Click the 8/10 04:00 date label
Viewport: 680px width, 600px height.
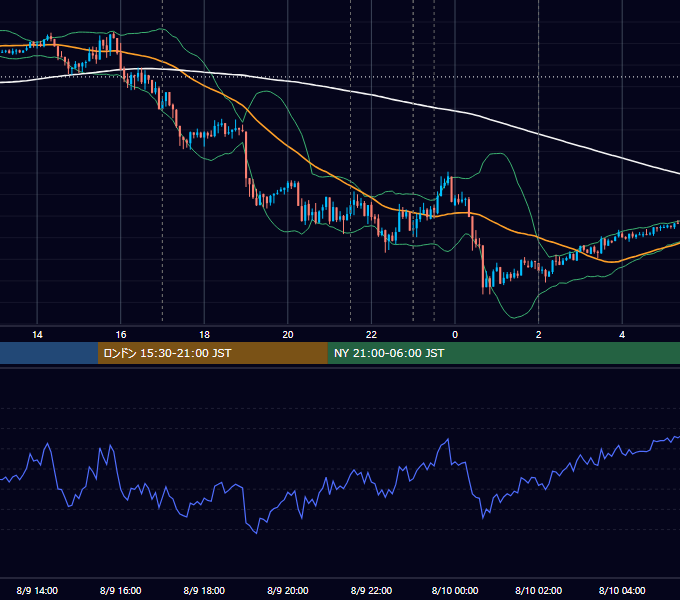click(x=622, y=590)
